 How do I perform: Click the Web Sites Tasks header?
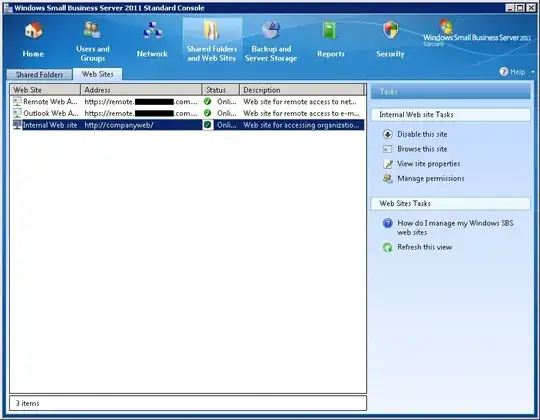(x=451, y=203)
